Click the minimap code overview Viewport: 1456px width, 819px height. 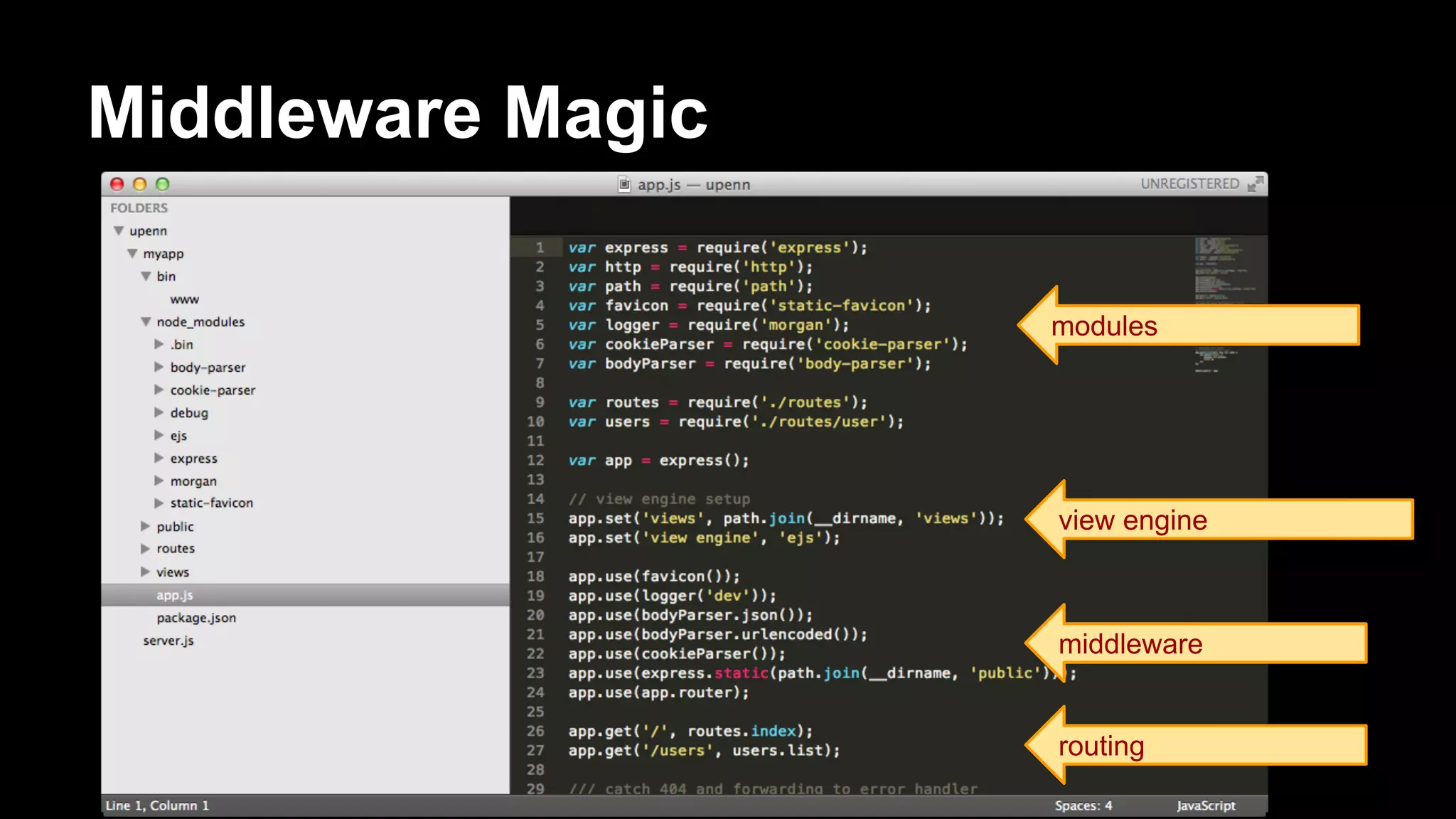pos(1228,306)
